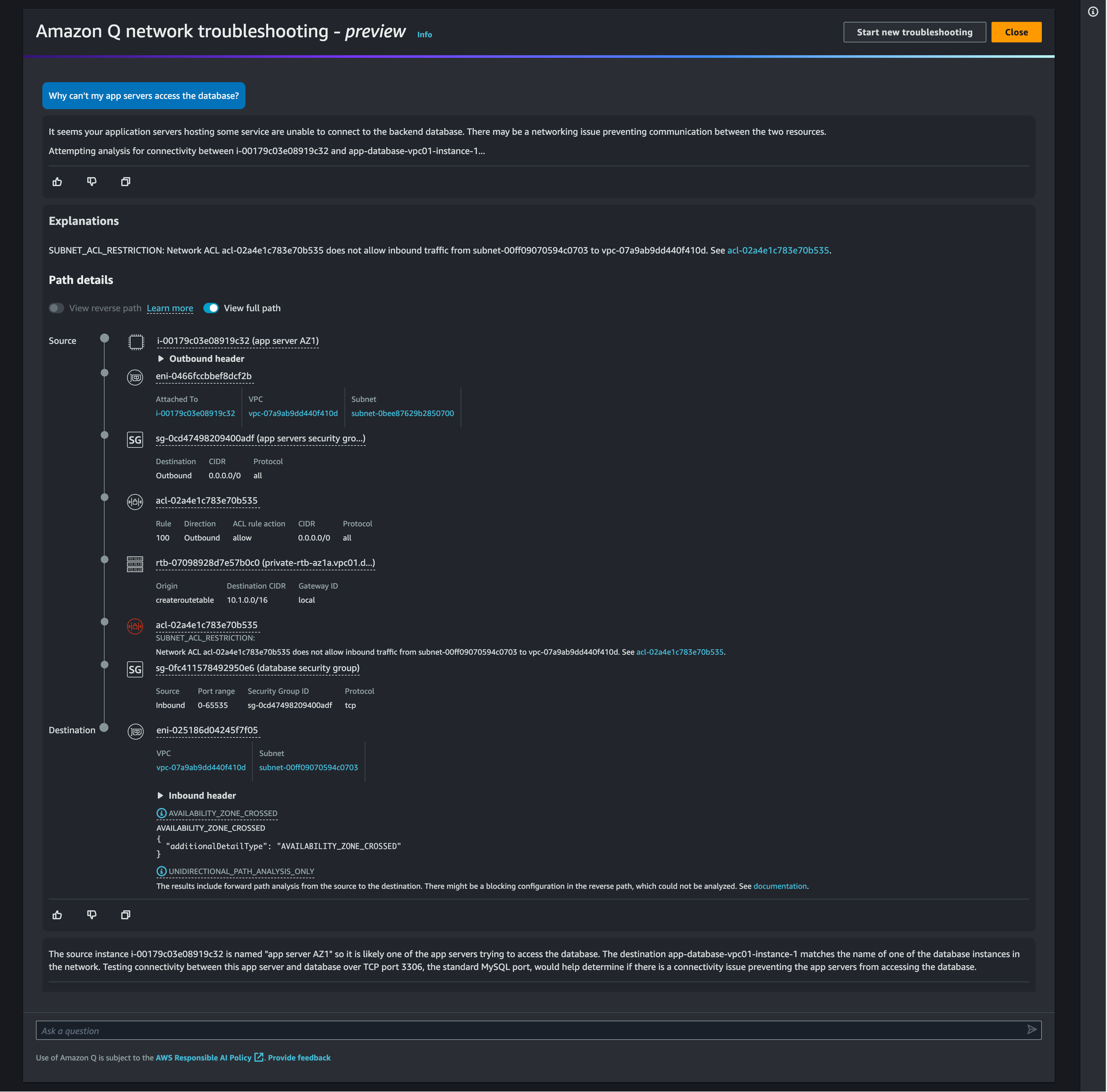The width and height of the screenshot is (1107, 1092).
Task: Click the database security group SG icon
Action: [135, 669]
